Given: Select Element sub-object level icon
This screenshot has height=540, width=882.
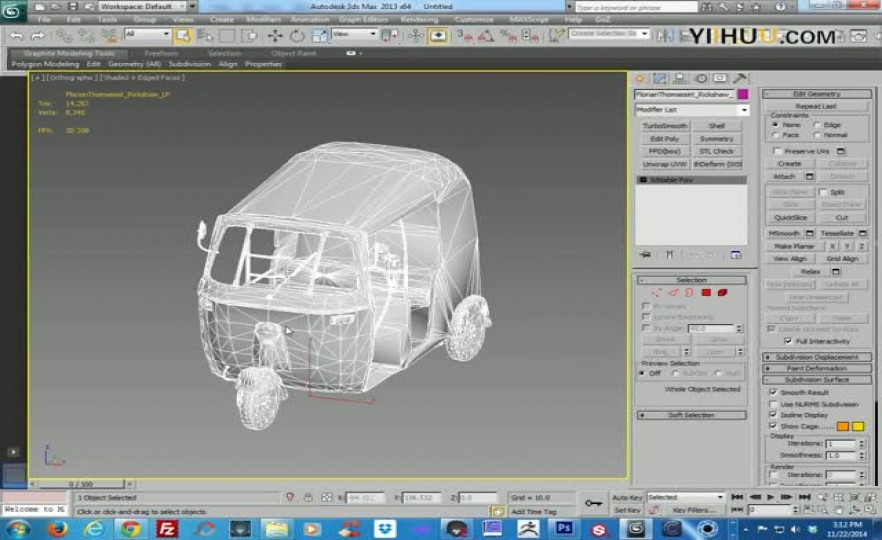Looking at the screenshot, I should click(722, 292).
